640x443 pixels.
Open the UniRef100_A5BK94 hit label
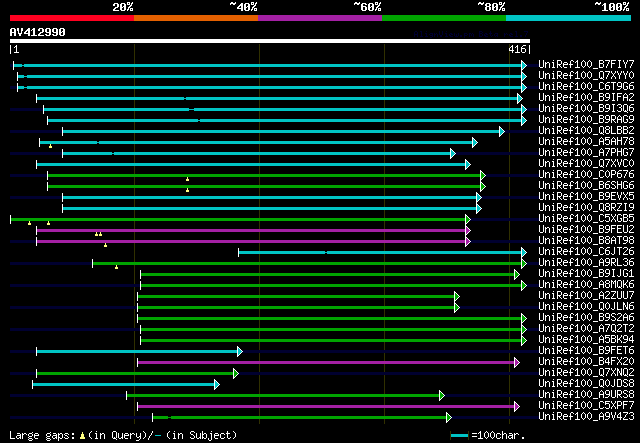[586, 340]
